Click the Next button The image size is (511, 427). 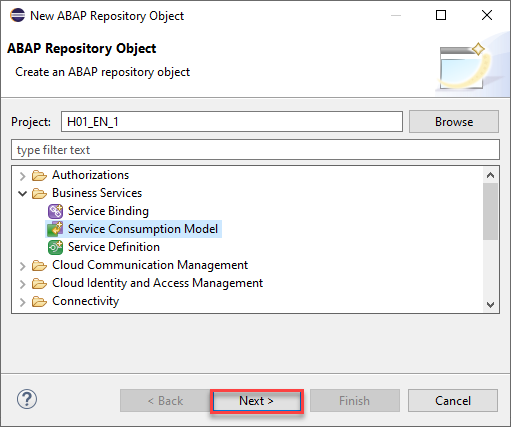click(256, 401)
